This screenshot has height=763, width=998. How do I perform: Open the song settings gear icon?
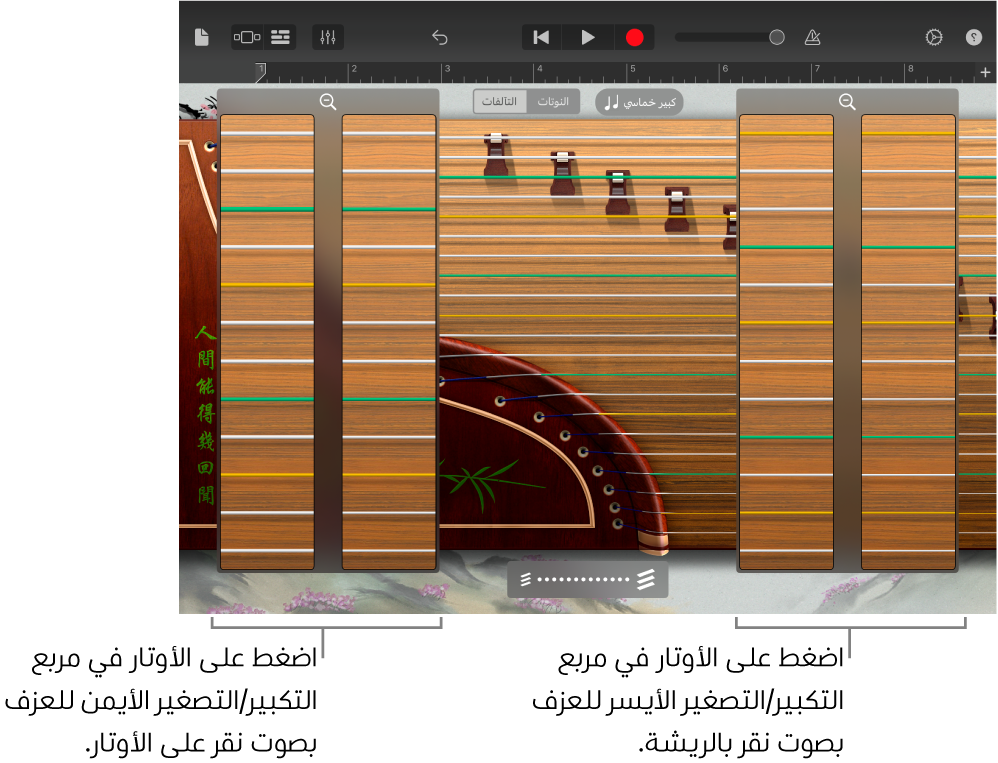coord(932,37)
